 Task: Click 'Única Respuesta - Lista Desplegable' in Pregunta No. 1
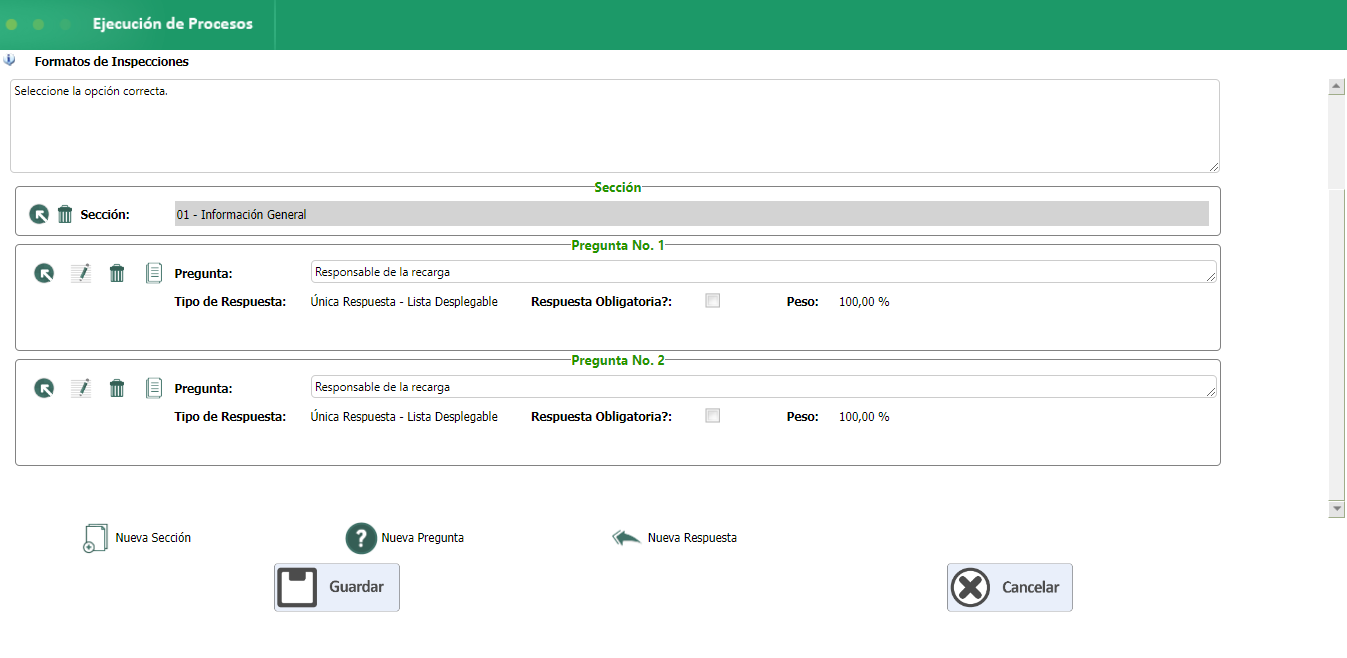point(404,302)
